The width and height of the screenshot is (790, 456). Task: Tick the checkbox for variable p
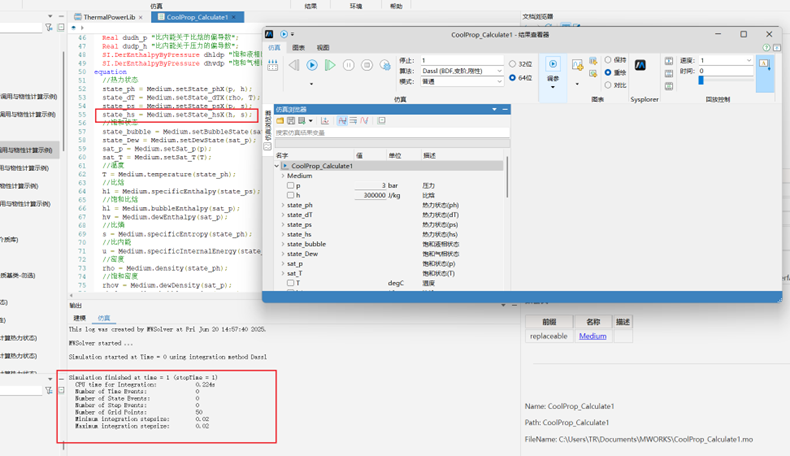[290, 185]
